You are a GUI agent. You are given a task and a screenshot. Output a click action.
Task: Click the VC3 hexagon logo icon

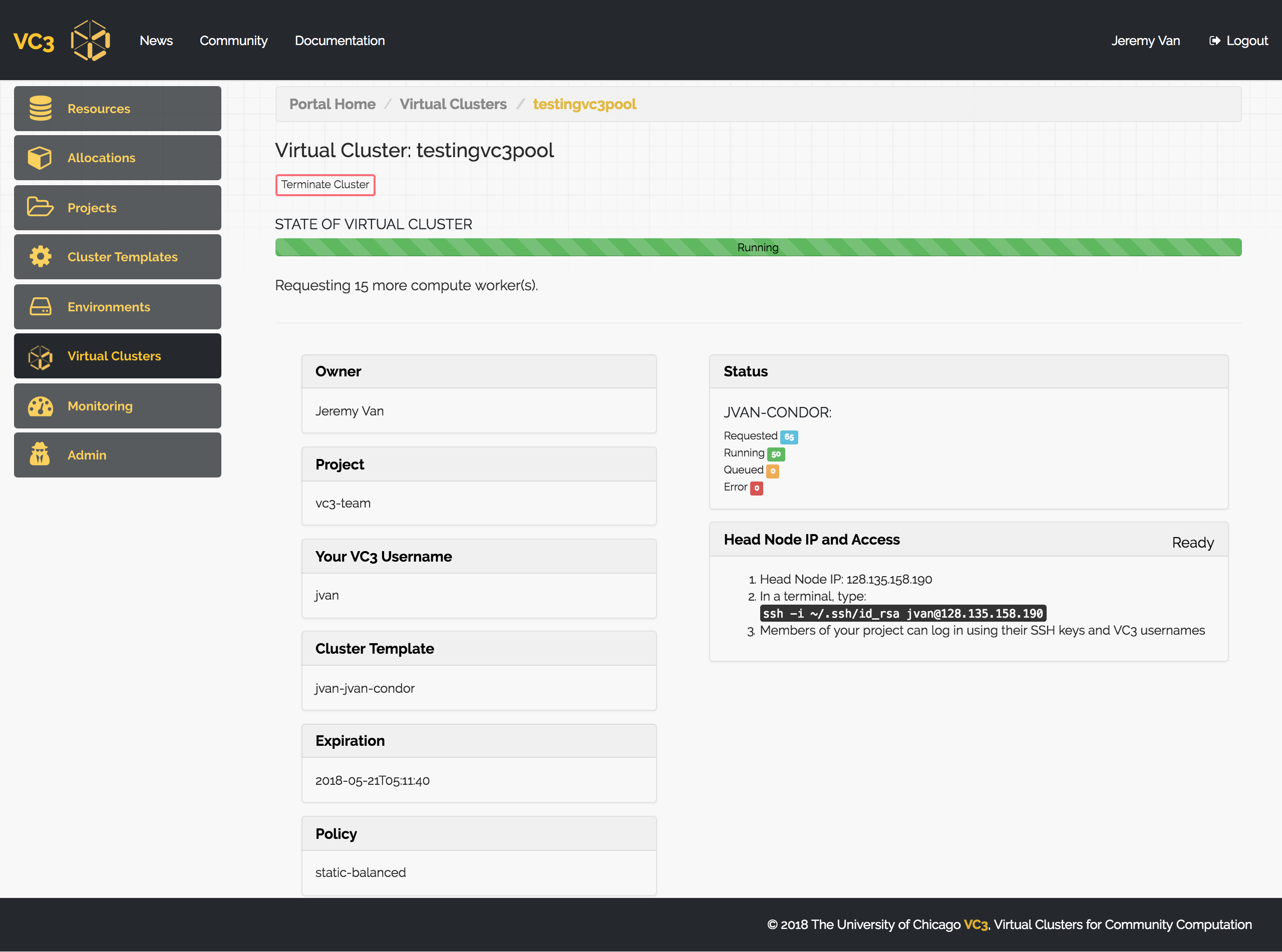tap(91, 41)
